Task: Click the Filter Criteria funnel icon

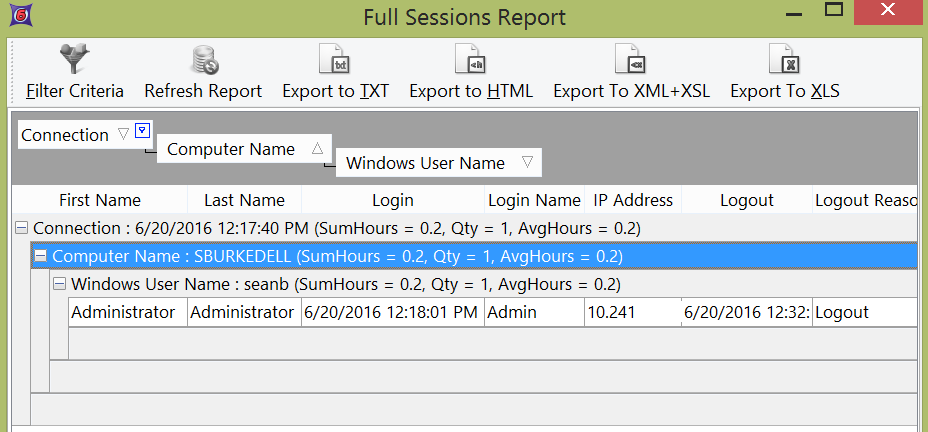Action: click(x=74, y=60)
